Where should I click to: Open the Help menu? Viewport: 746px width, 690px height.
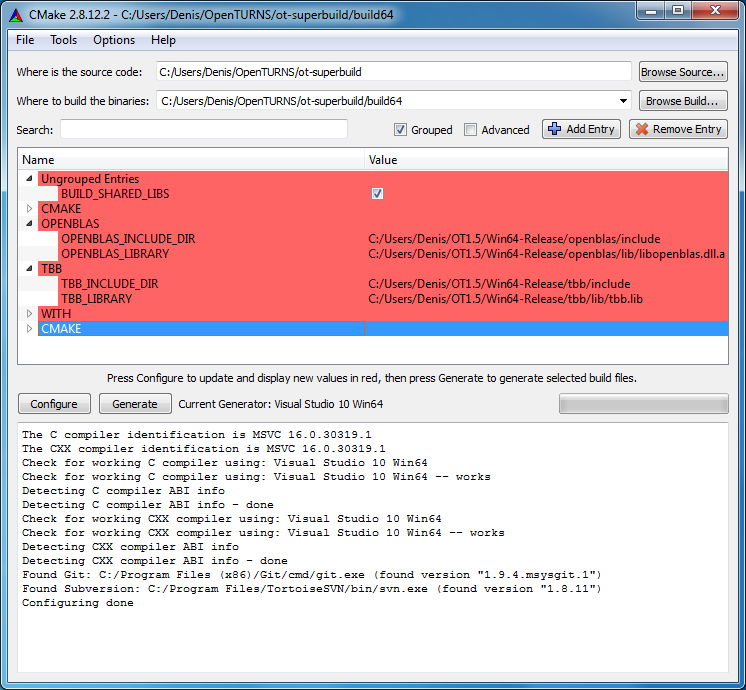tap(163, 40)
